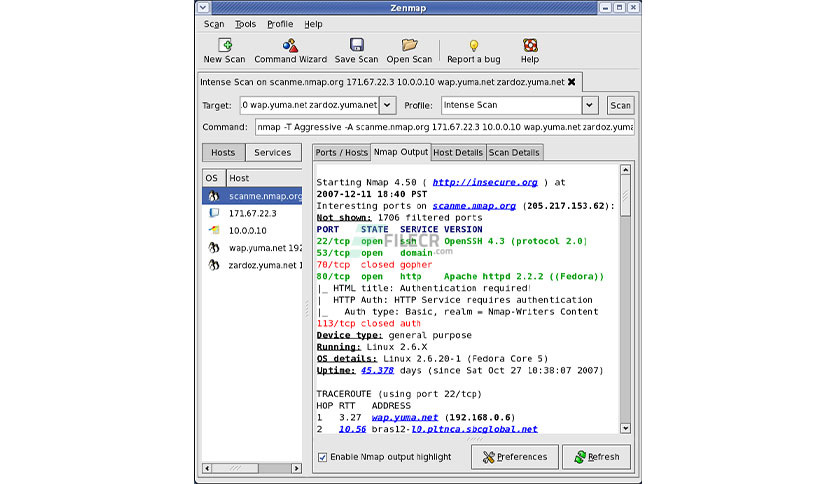Open the Scan menu
The height and width of the screenshot is (484, 836).
[214, 24]
